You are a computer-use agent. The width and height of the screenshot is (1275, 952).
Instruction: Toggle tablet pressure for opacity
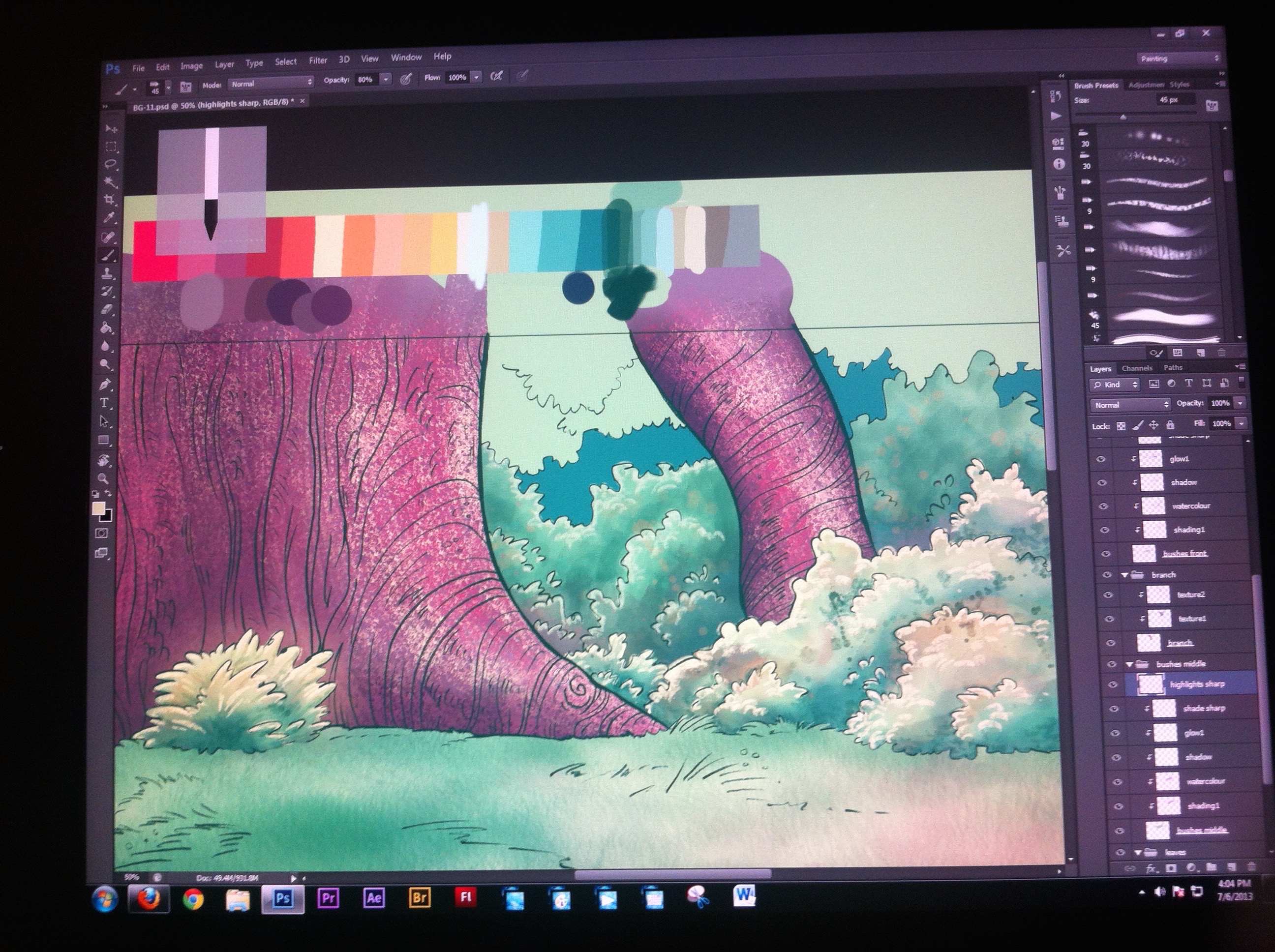pos(406,79)
